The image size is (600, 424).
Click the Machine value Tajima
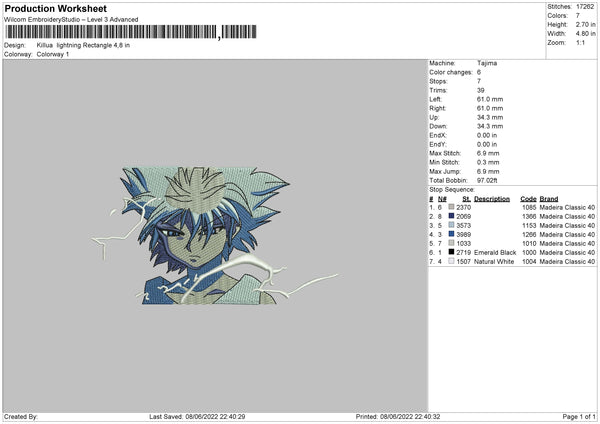[x=487, y=63]
